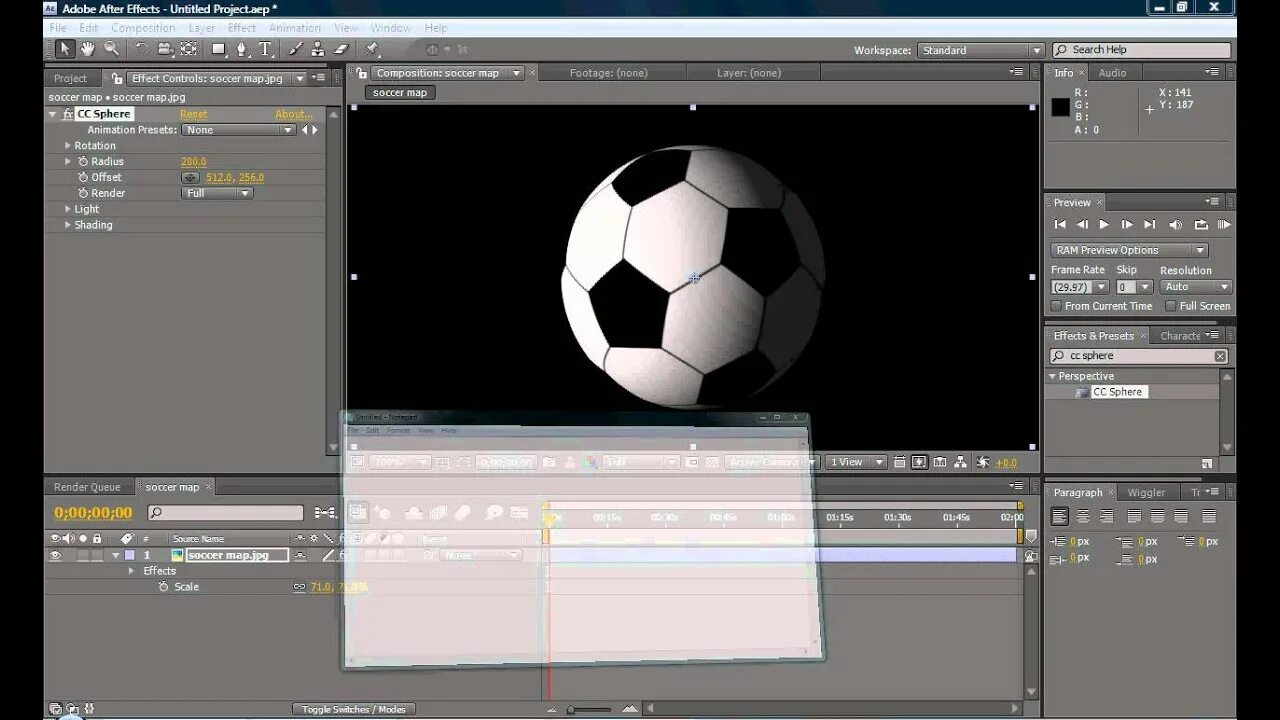Expand Effects group in timeline
This screenshot has height=720, width=1280.
point(131,571)
